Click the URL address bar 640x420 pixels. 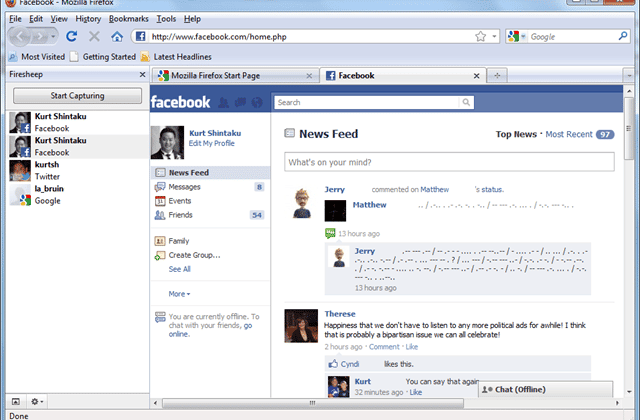[x=312, y=37]
